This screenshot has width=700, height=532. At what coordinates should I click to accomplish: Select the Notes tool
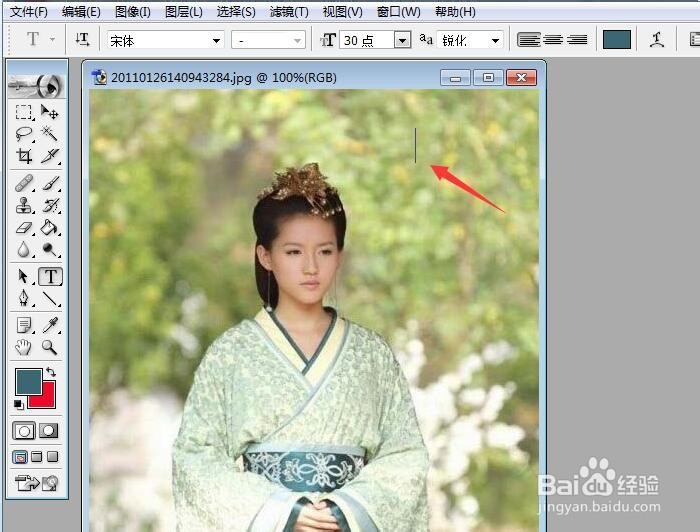coord(24,325)
